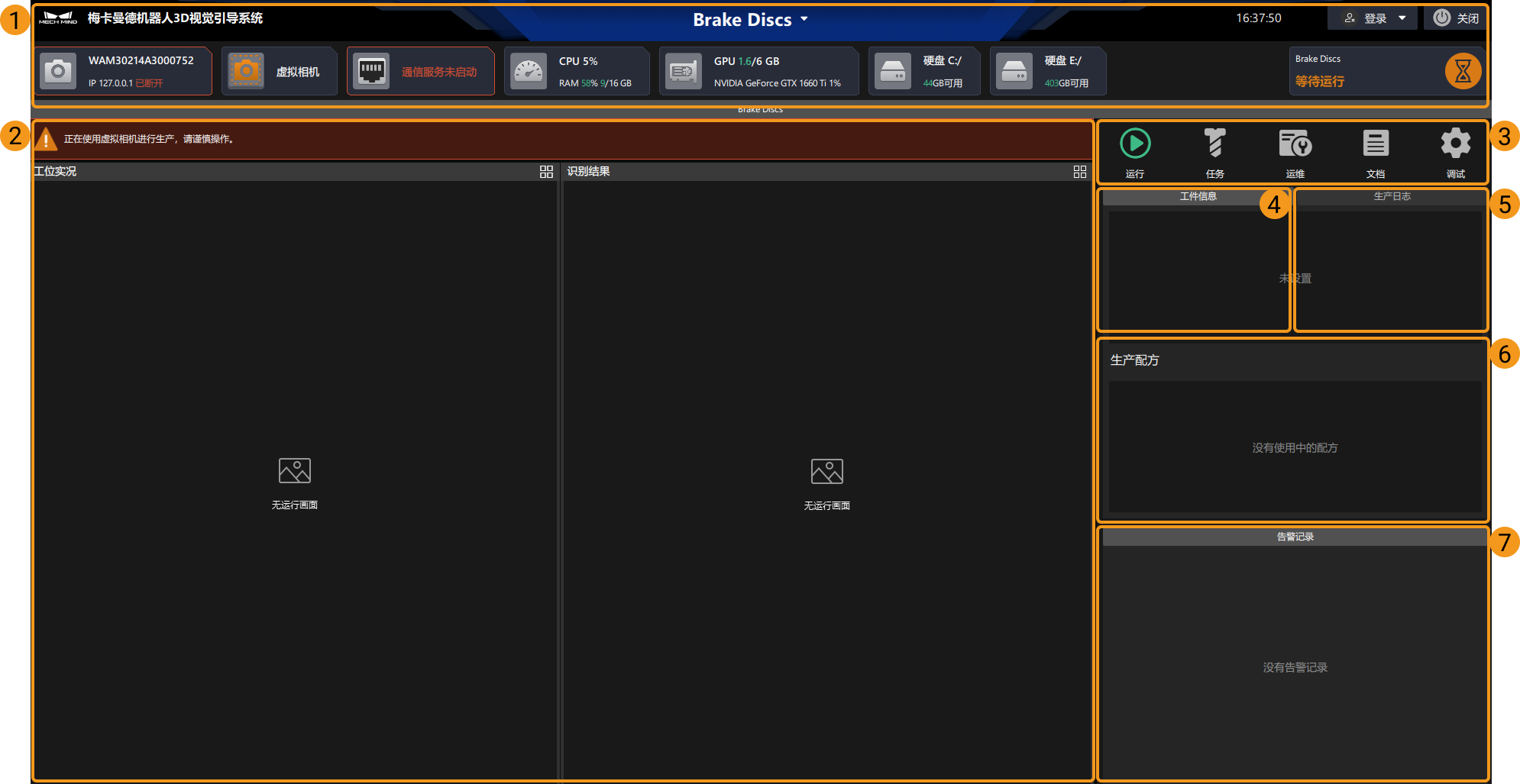Click the 关闭 close button

tap(1457, 18)
